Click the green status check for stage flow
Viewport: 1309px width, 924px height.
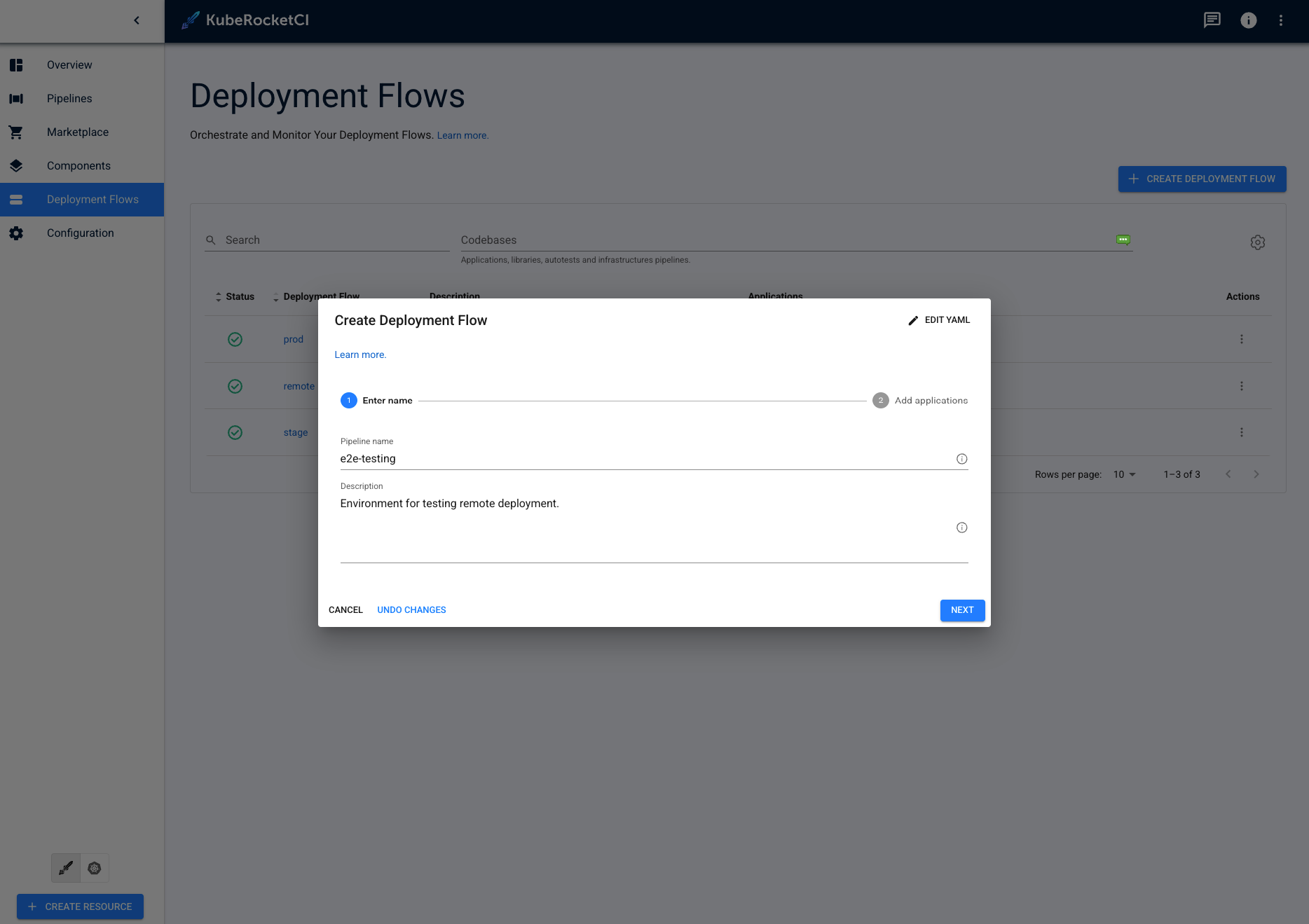point(235,432)
